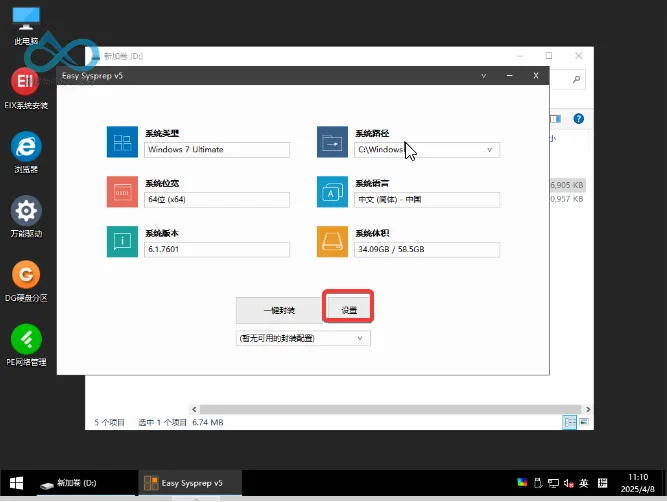The width and height of the screenshot is (667, 502).
Task: Click the 5 个项目 status bar text
Action: (x=109, y=422)
